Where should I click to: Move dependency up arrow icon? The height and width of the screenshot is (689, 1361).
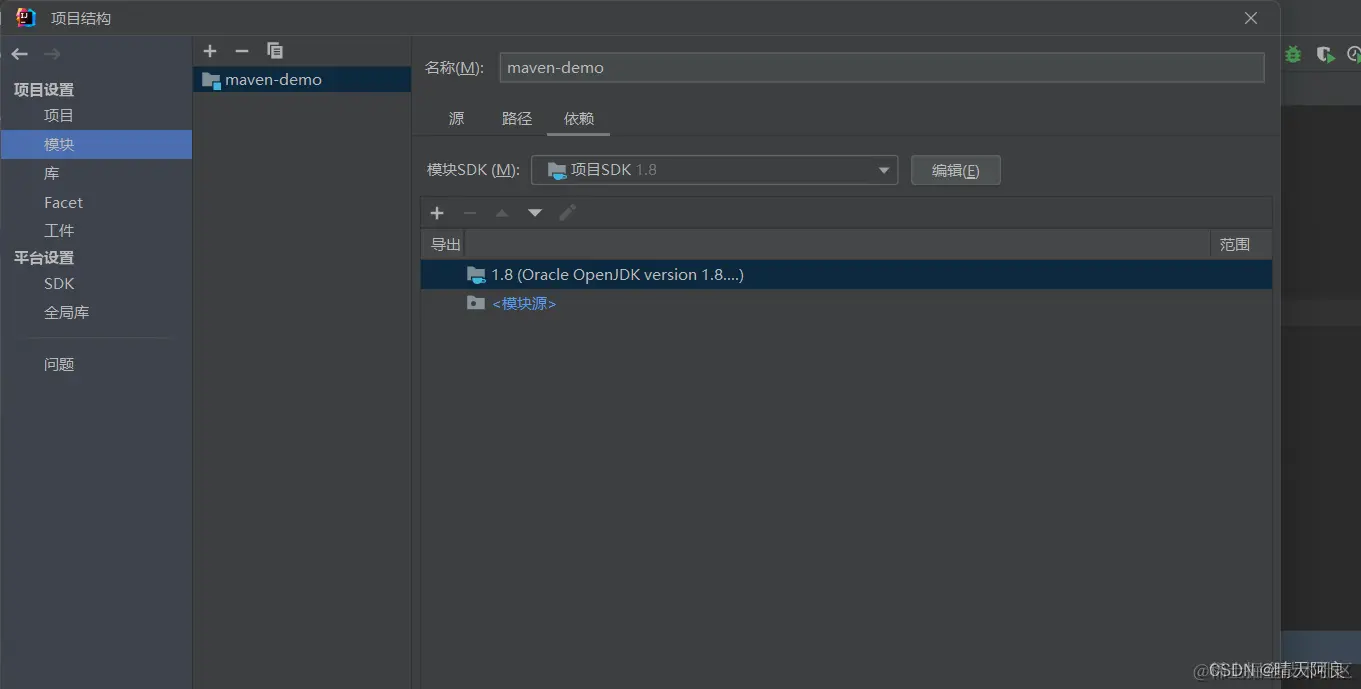click(502, 213)
